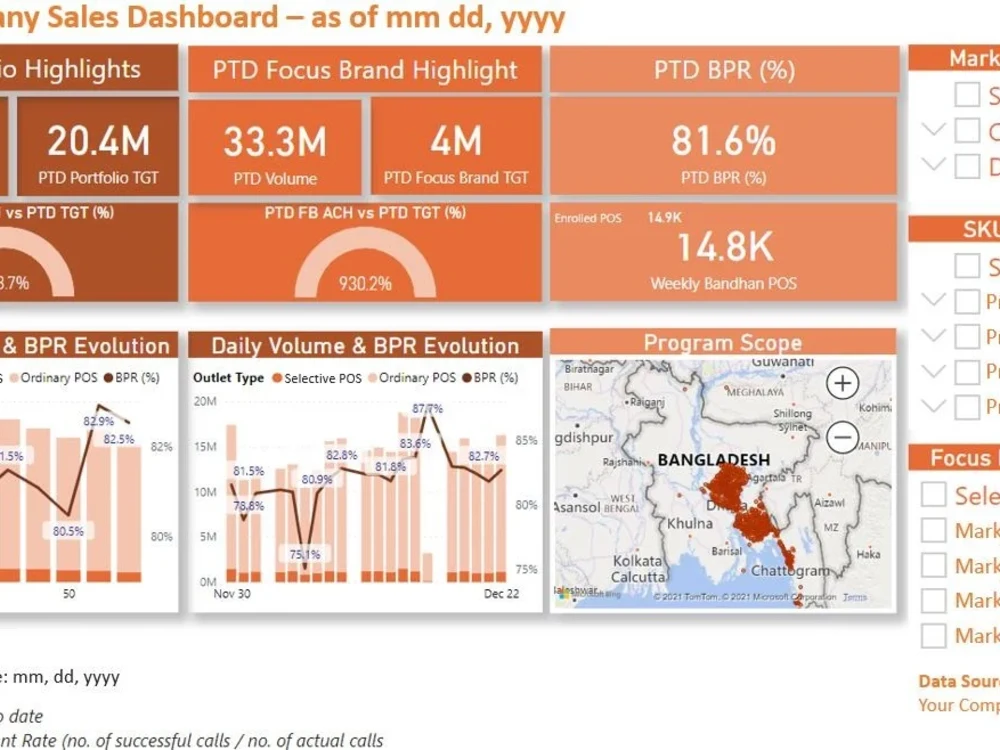Expand the chevron in the Market filter list
This screenshot has height=750, width=1000.
(x=934, y=130)
